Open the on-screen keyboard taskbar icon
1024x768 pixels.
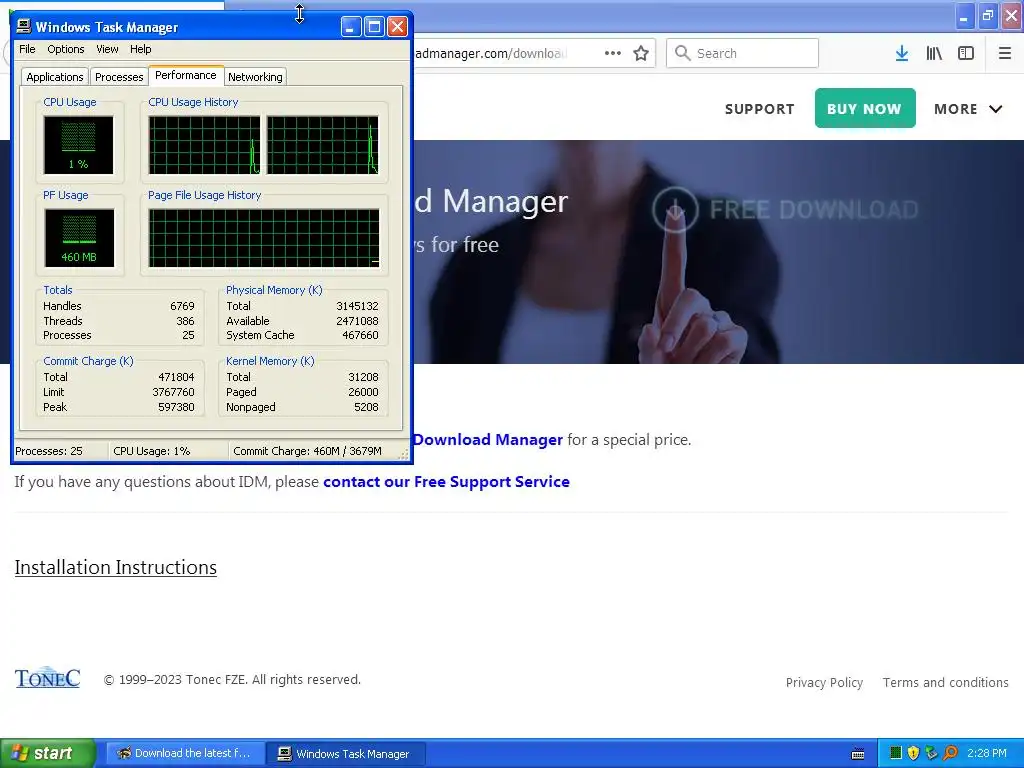tap(858, 754)
